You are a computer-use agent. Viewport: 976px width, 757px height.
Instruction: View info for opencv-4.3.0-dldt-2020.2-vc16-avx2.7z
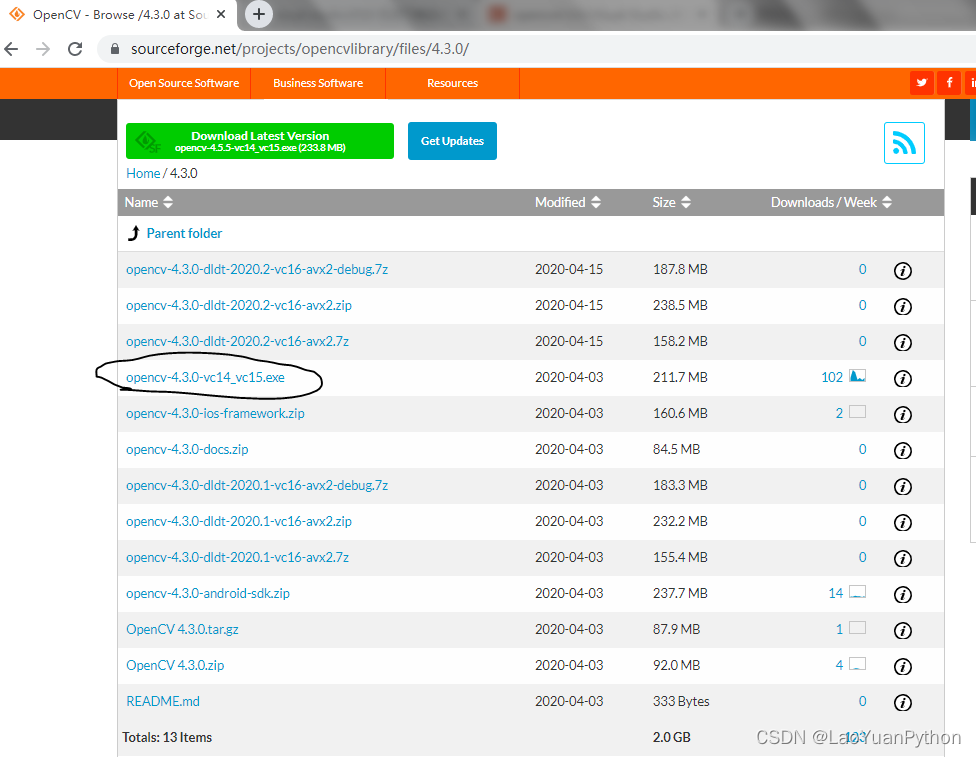click(x=903, y=343)
